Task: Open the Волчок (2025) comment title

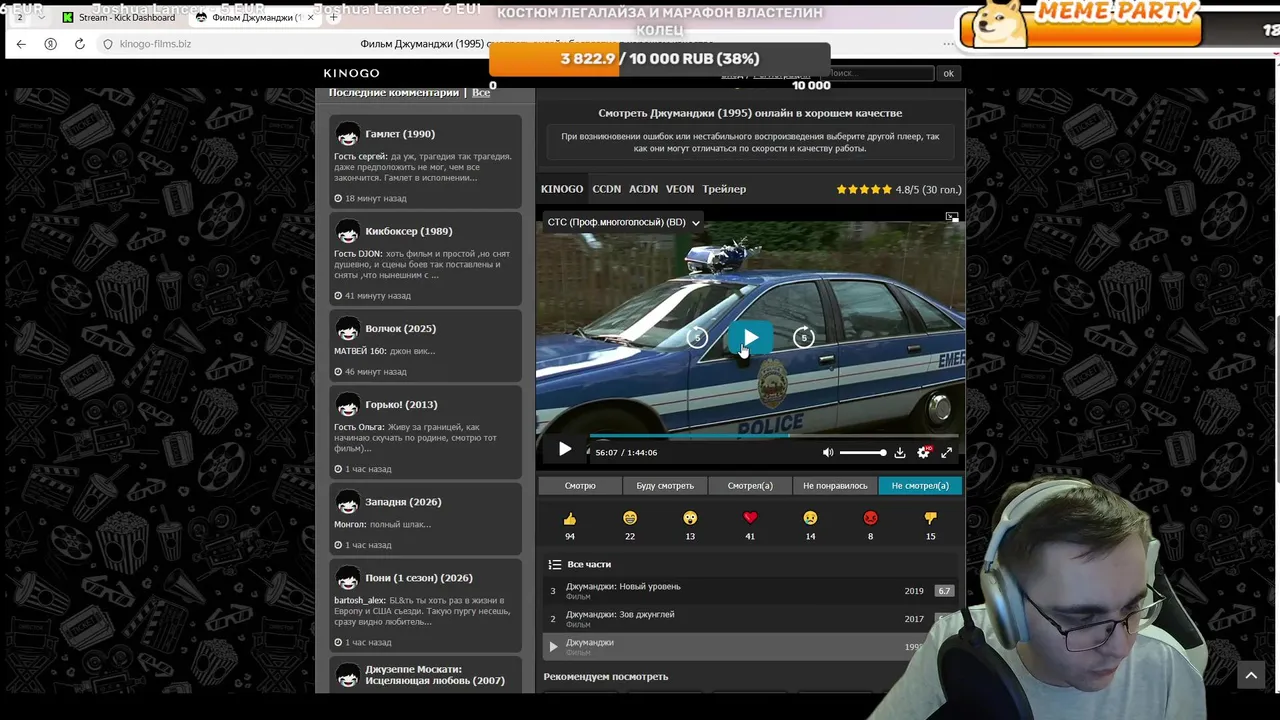Action: click(401, 328)
